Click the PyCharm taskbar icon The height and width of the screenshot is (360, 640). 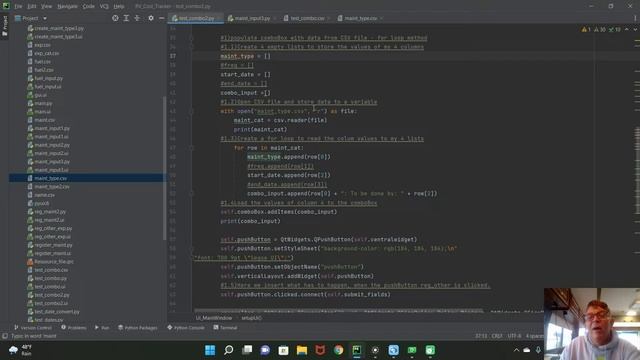pos(357,350)
